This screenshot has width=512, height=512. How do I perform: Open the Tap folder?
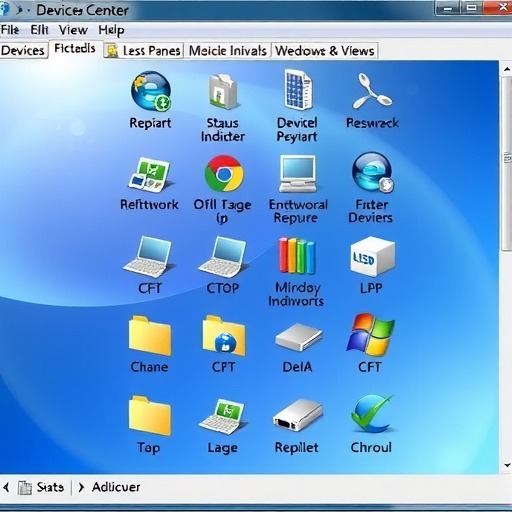[150, 415]
